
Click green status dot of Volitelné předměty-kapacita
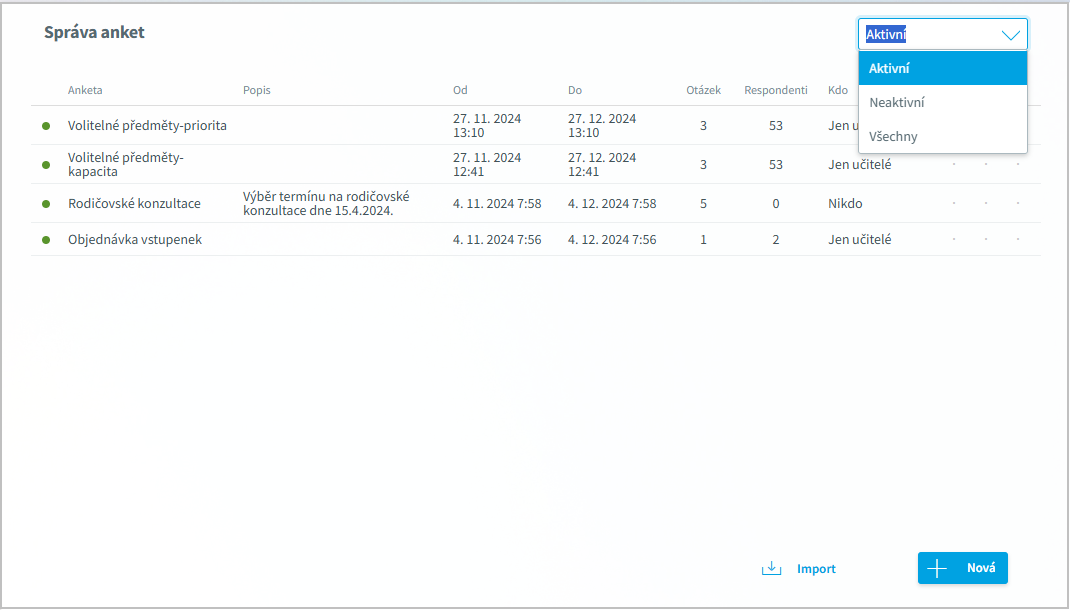pyautogui.click(x=46, y=164)
